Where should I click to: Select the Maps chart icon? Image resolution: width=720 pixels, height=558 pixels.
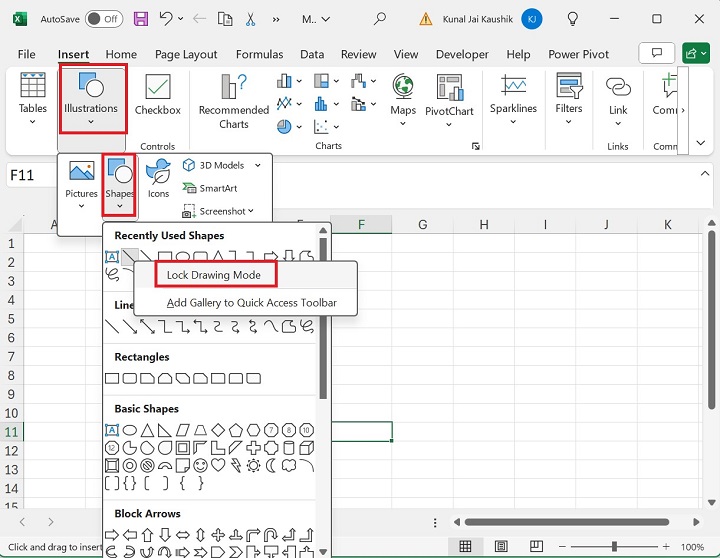[403, 88]
